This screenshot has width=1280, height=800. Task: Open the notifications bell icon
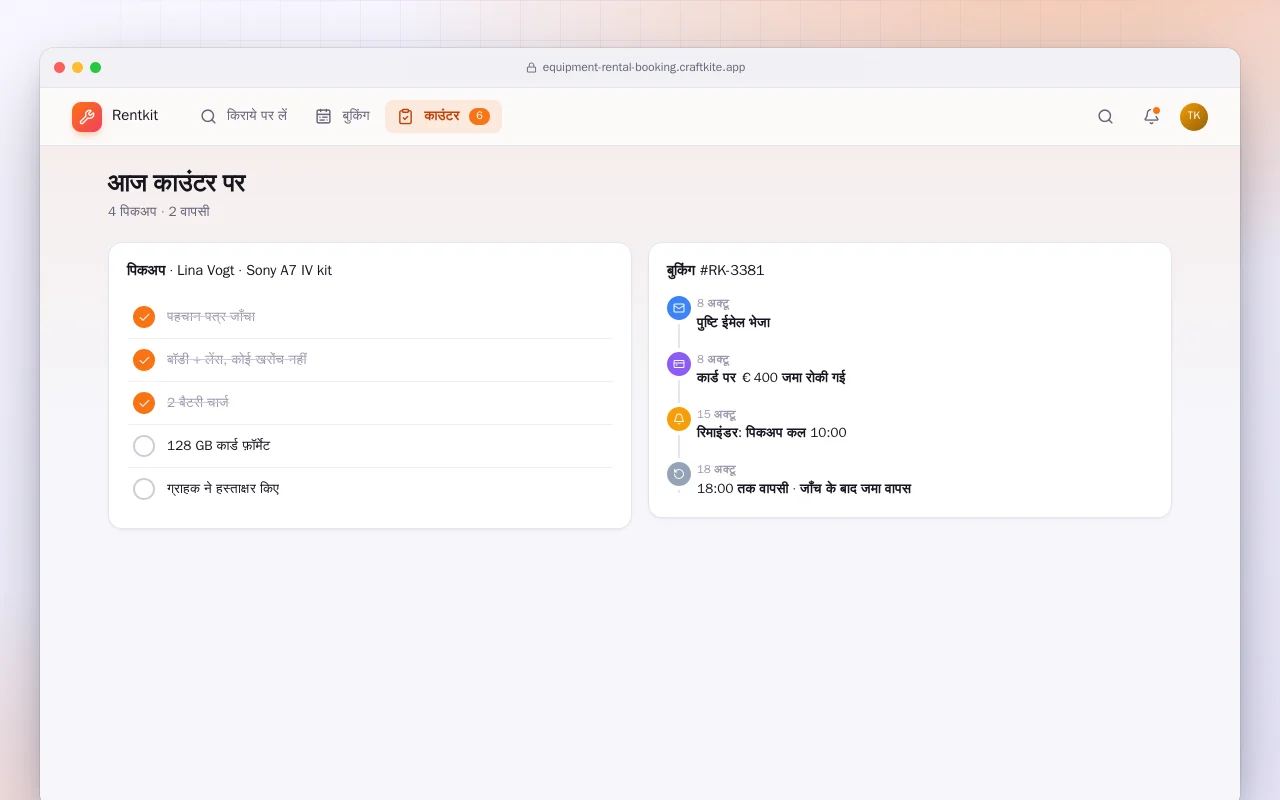tap(1151, 117)
